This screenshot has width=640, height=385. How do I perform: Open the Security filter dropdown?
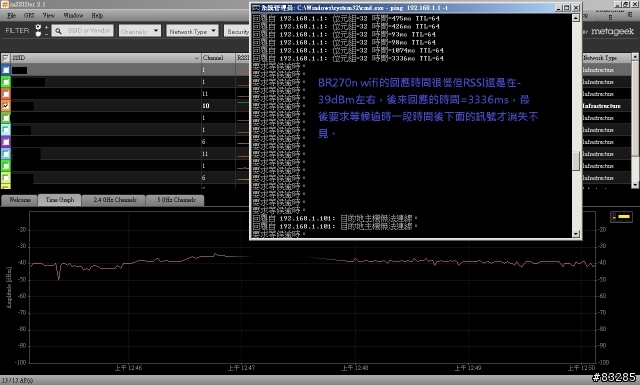pyautogui.click(x=237, y=31)
